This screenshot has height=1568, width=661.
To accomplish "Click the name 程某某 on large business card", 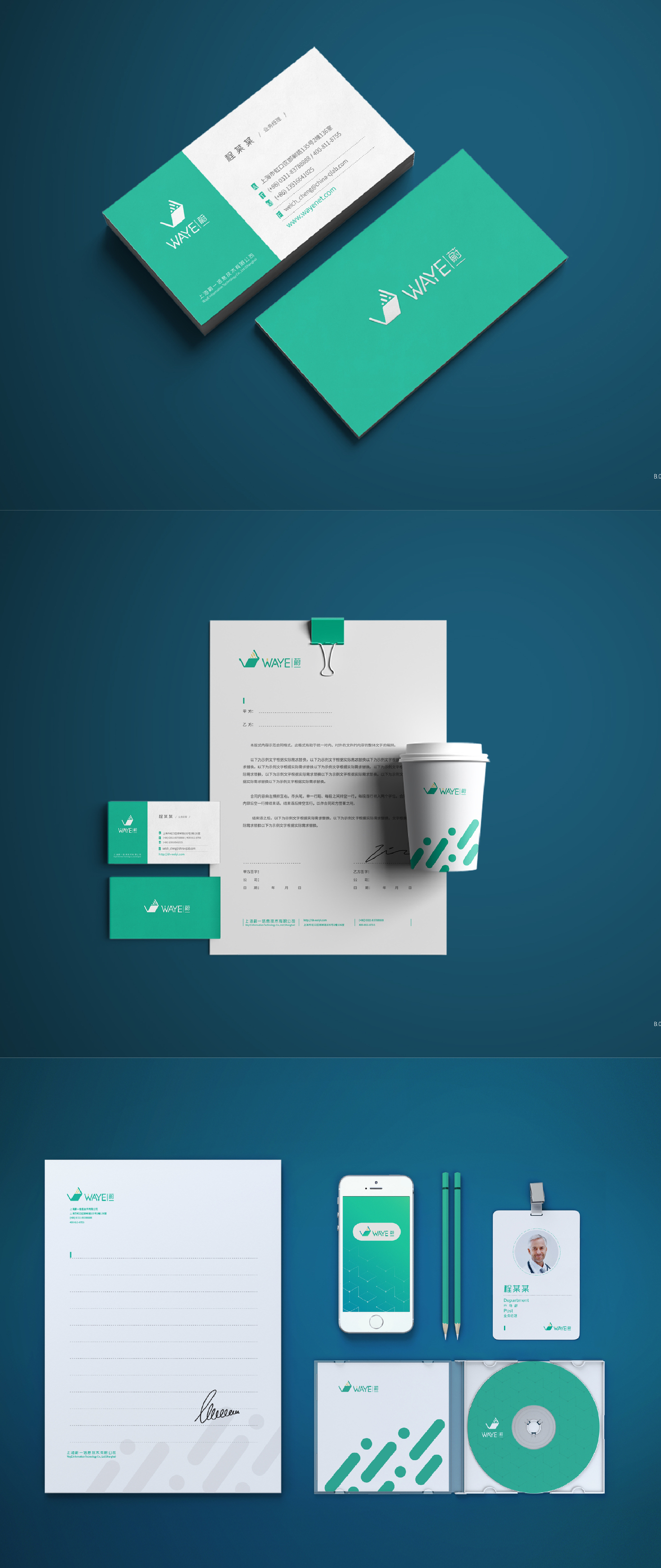I will coord(239,149).
